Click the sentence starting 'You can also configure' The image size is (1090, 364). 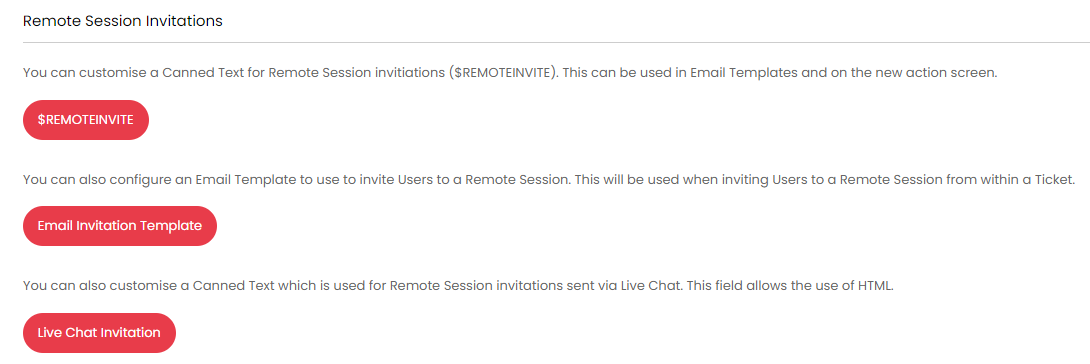coord(298,179)
